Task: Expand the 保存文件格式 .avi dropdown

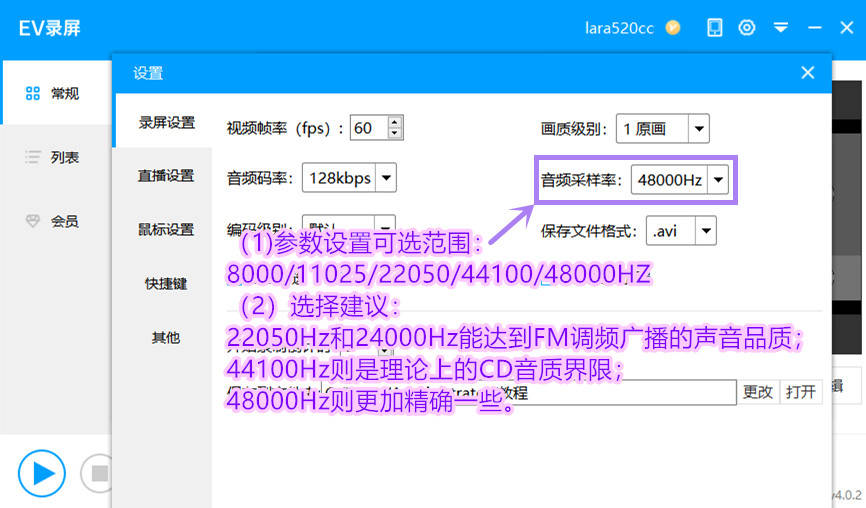Action: click(x=706, y=231)
